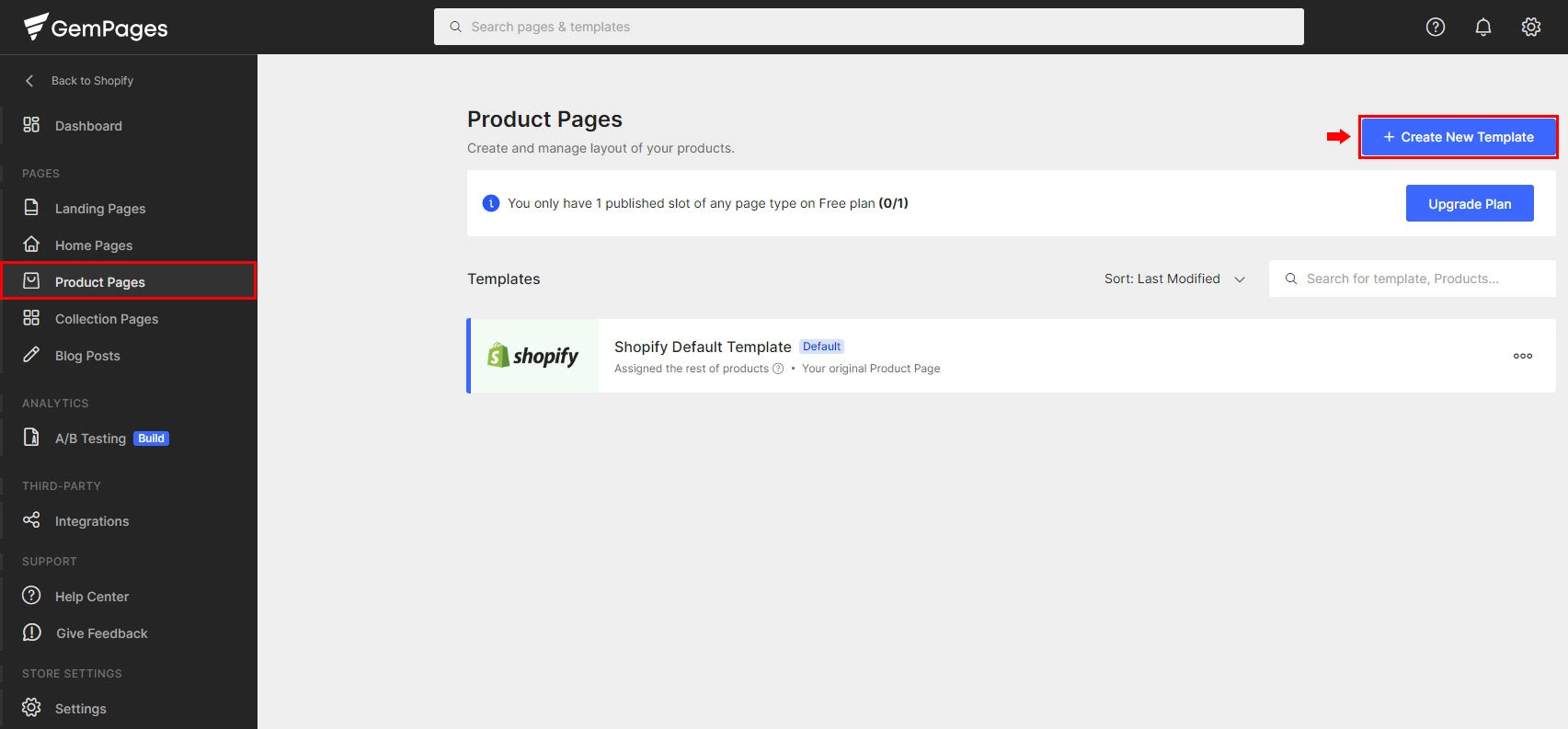Viewport: 1568px width, 729px height.
Task: Click the Help Center question icon
Action: [31, 596]
